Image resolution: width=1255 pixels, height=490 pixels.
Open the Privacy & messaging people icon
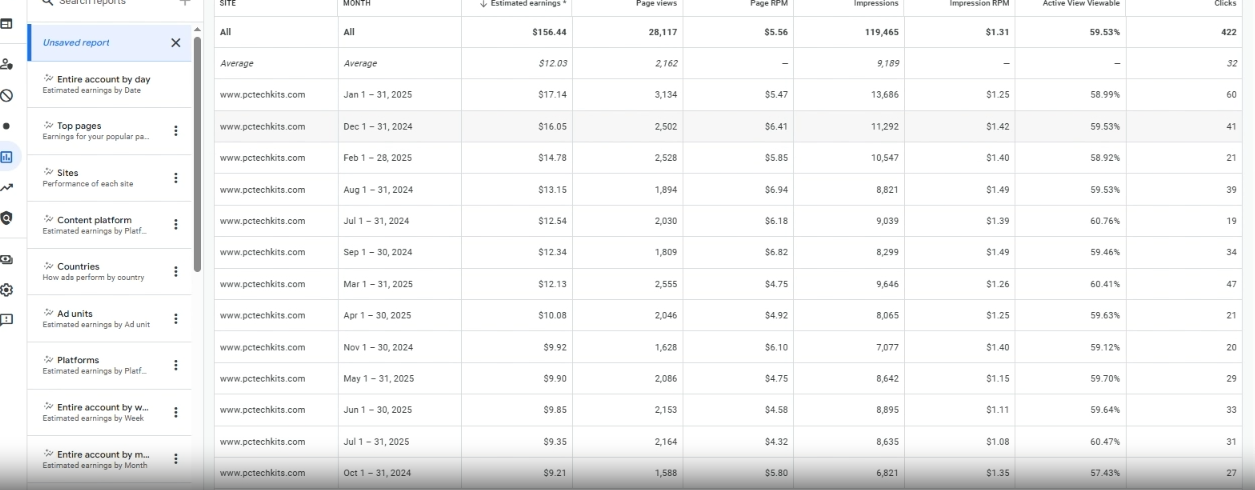pyautogui.click(x=6, y=65)
